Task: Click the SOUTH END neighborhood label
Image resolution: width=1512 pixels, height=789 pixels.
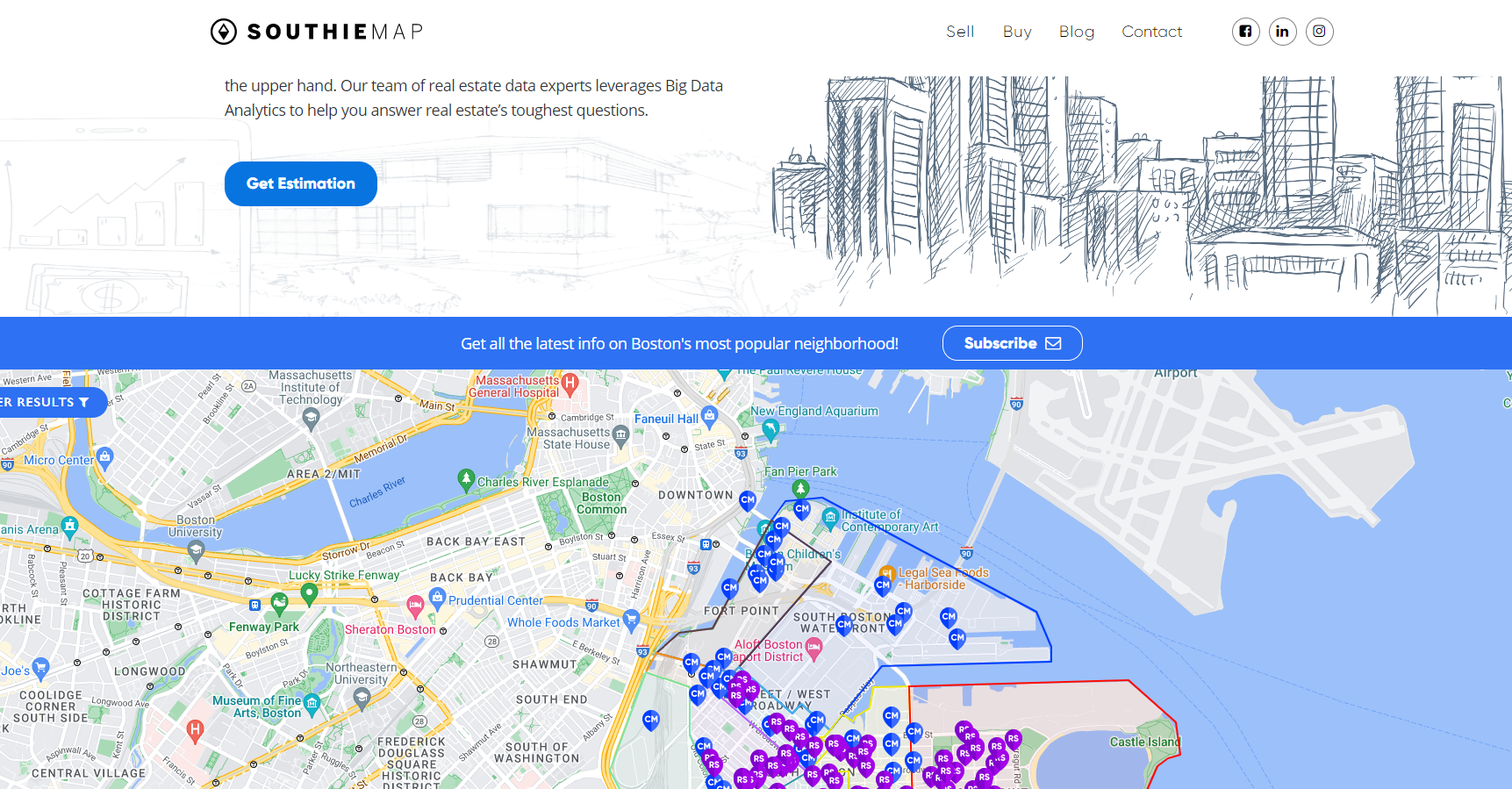Action: (x=551, y=699)
